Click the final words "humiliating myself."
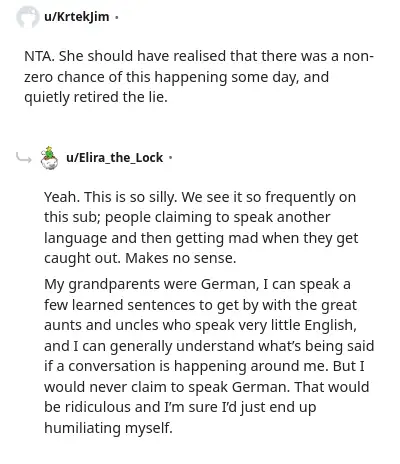 [x=108, y=428]
